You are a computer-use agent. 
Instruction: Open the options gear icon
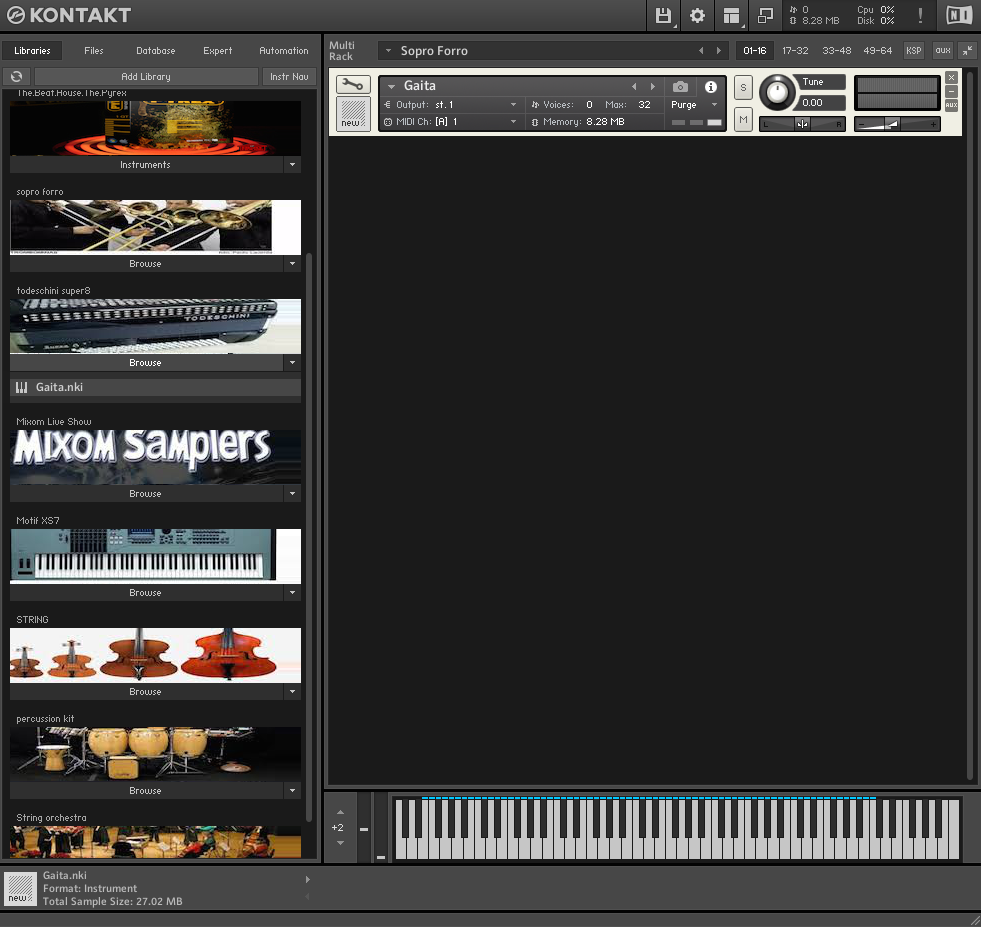[697, 16]
